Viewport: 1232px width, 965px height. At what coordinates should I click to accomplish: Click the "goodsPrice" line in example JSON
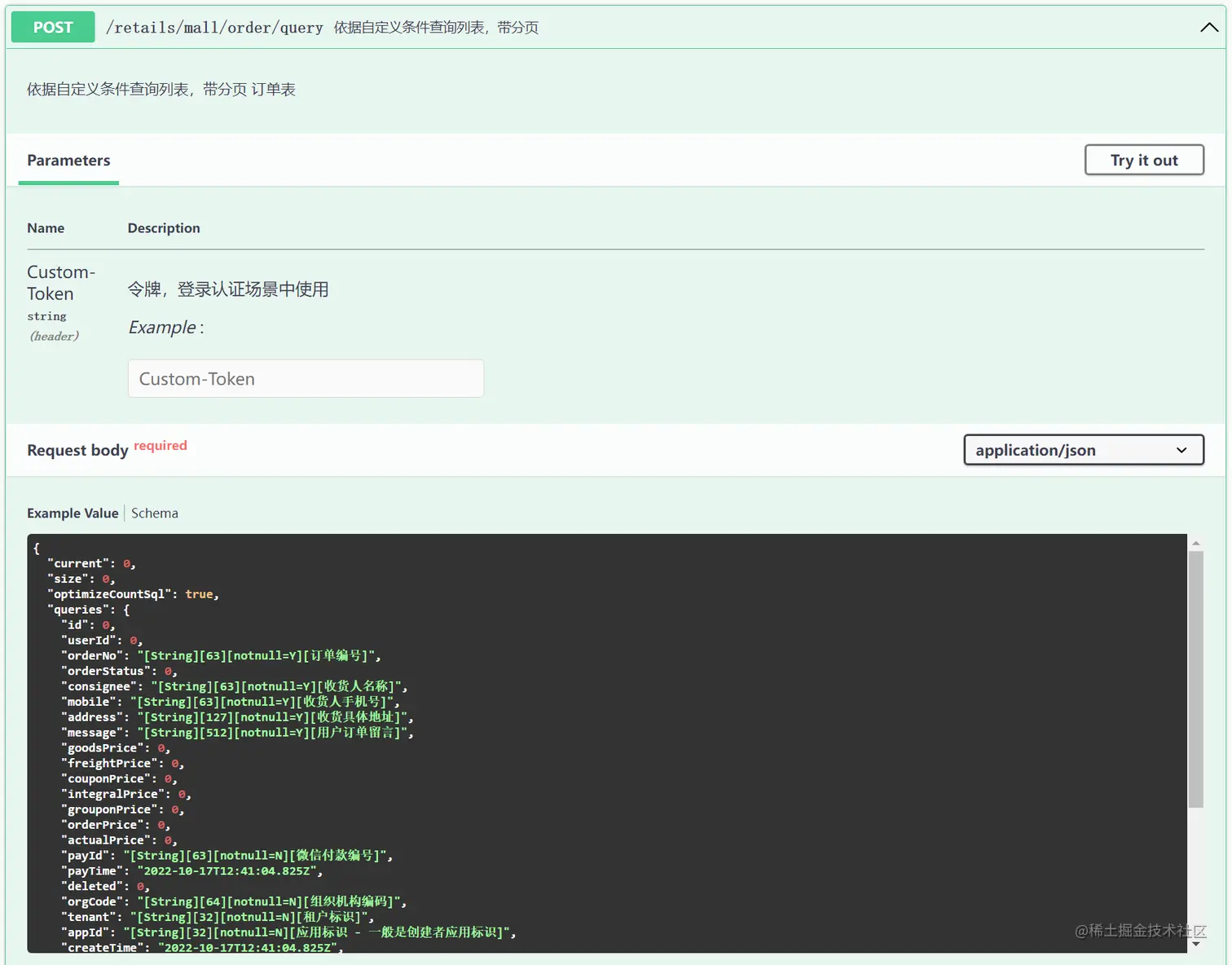click(x=116, y=748)
